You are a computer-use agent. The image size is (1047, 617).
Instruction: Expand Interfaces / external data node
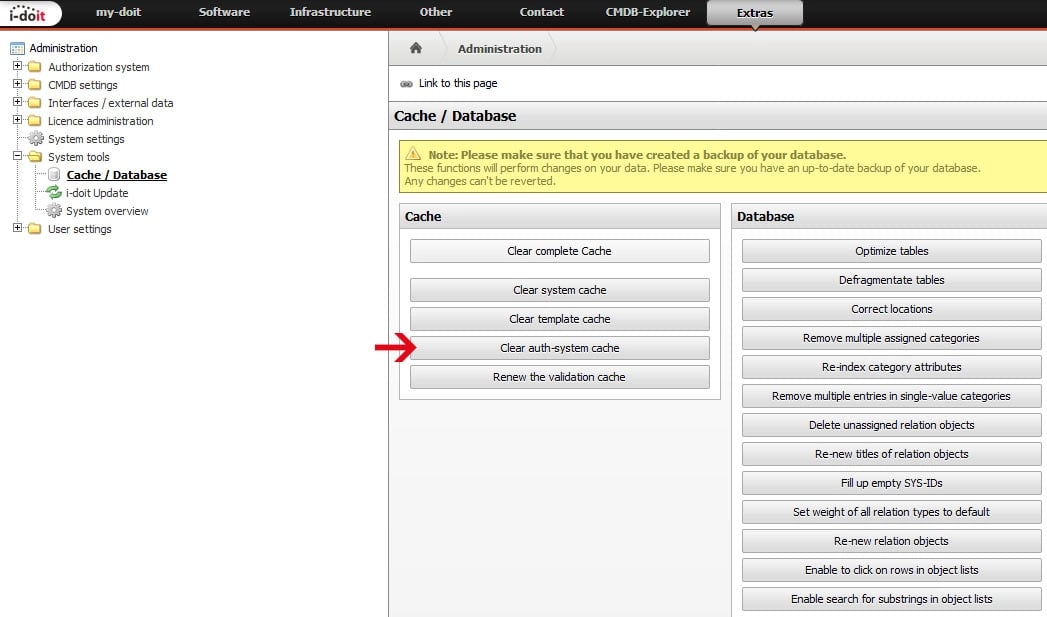pos(17,102)
